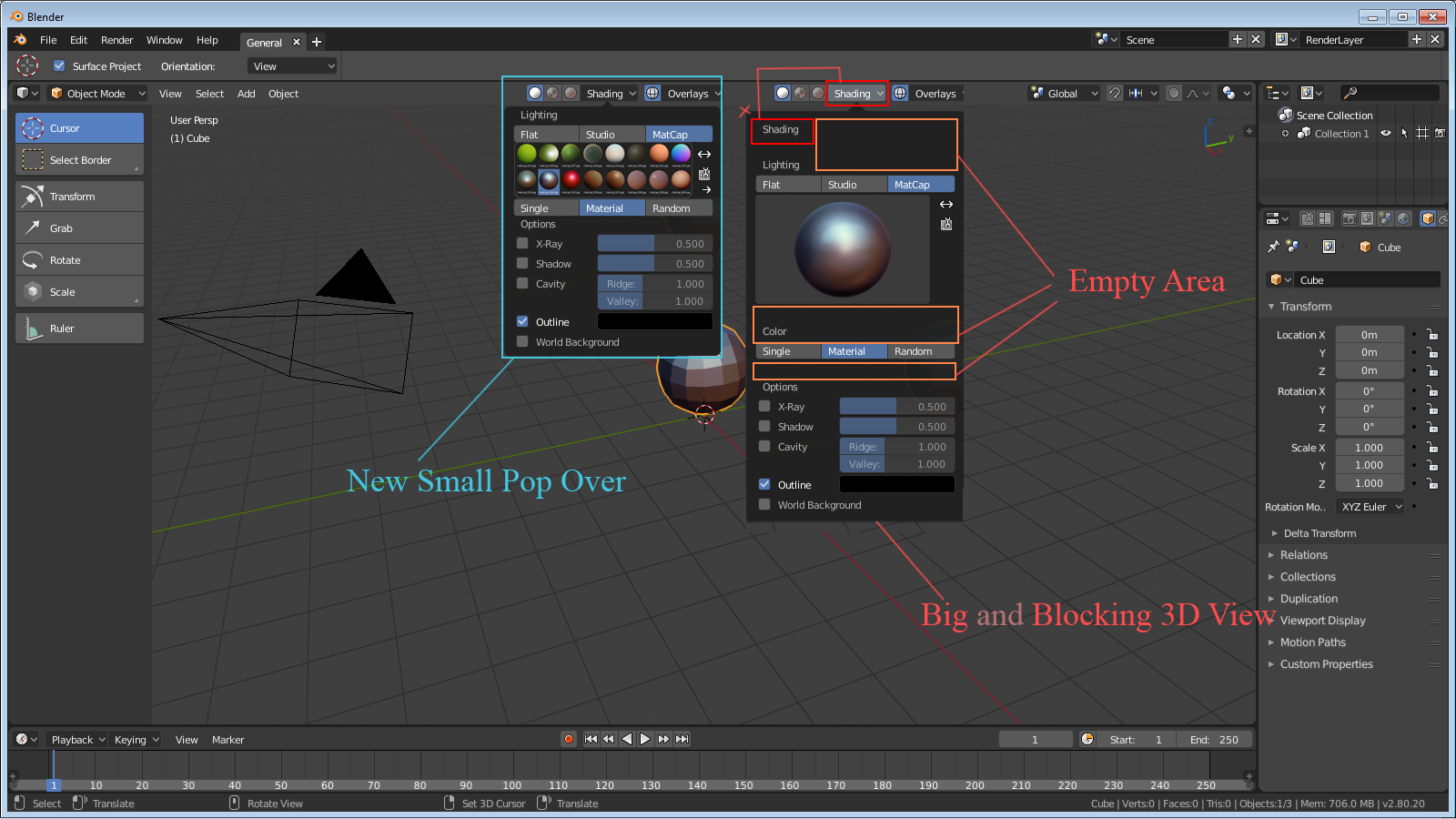Select Studio lighting in the right popover
The height and width of the screenshot is (819, 1456).
854,185
